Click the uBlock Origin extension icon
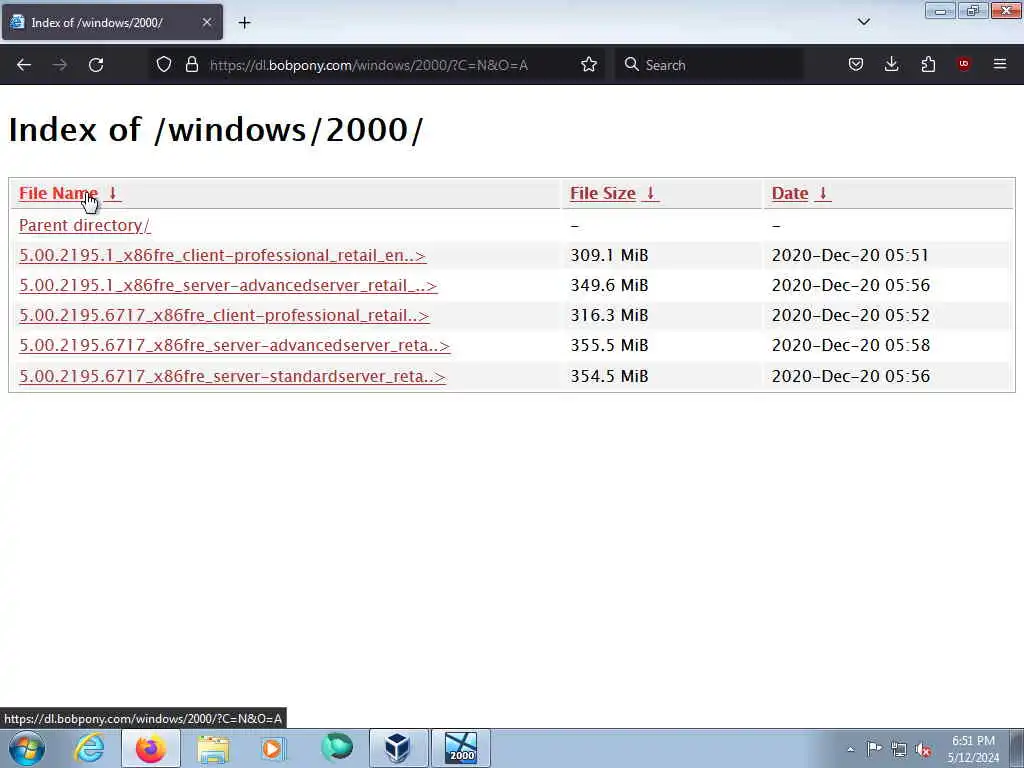The width and height of the screenshot is (1024, 768). (x=963, y=64)
